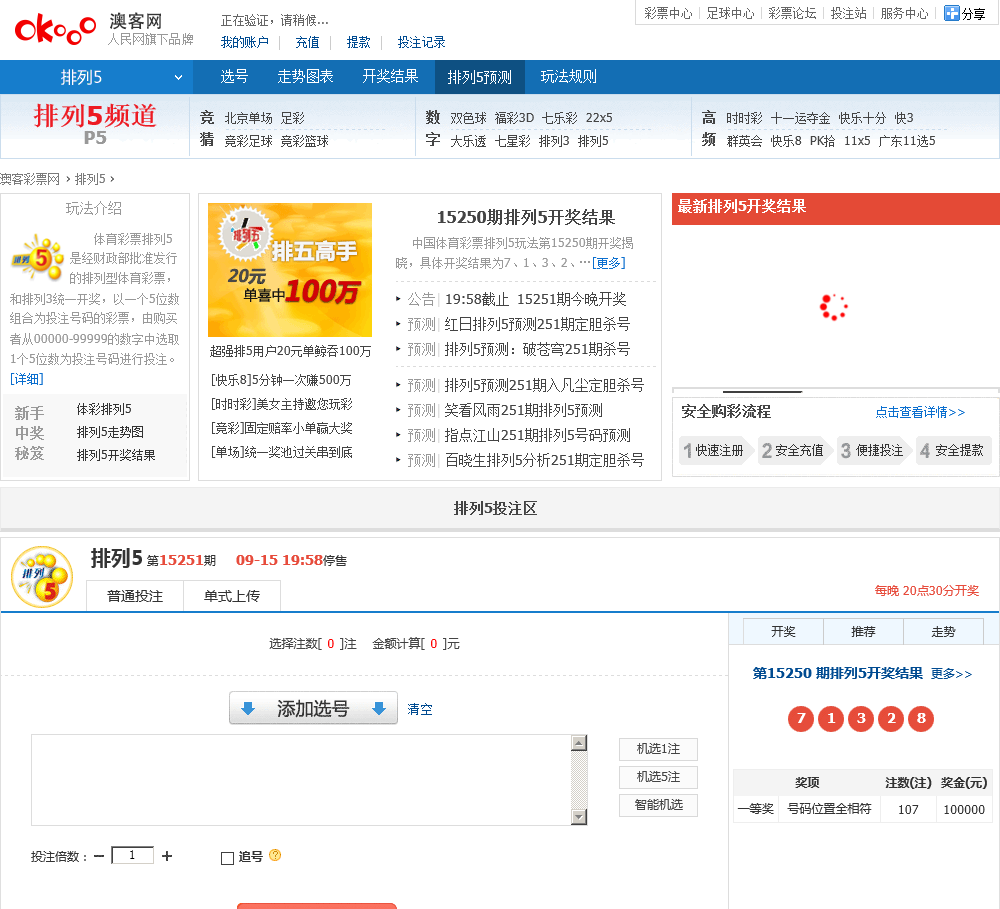Click the Okooo site logo
Viewport: 1000px width, 909px height.
pos(55,29)
